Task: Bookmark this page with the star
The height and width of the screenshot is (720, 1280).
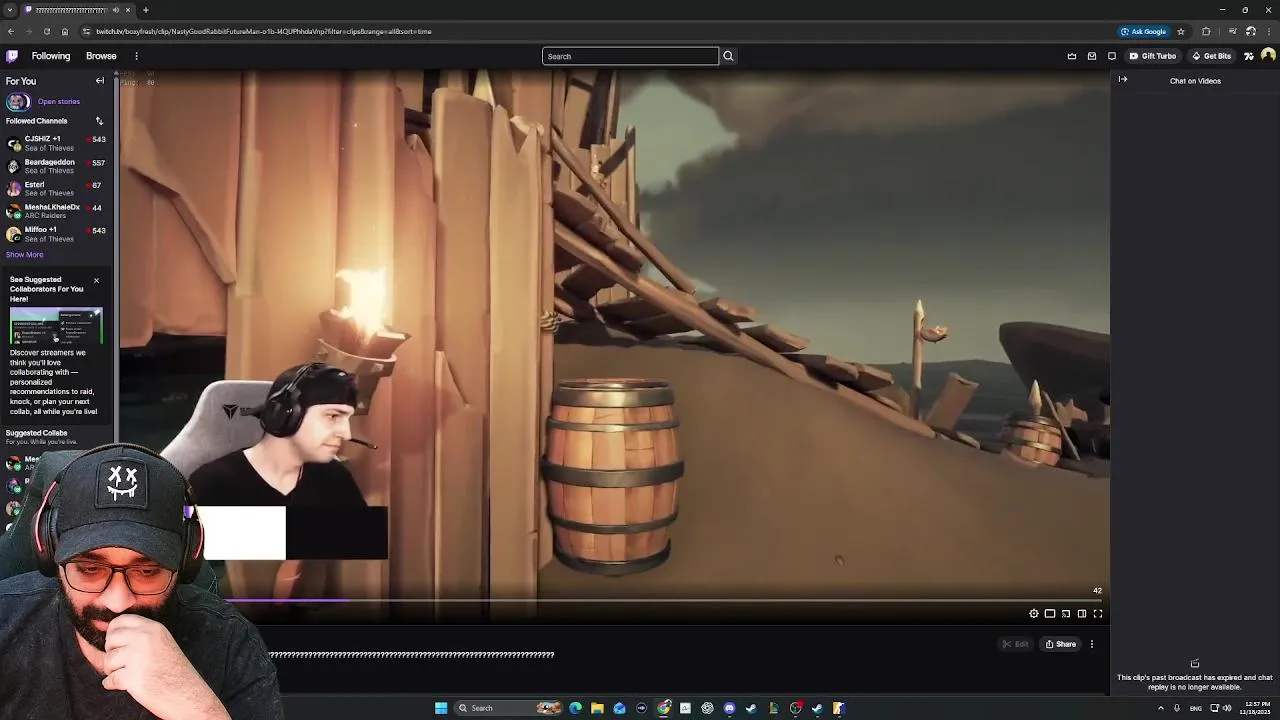Action: pos(1181,31)
